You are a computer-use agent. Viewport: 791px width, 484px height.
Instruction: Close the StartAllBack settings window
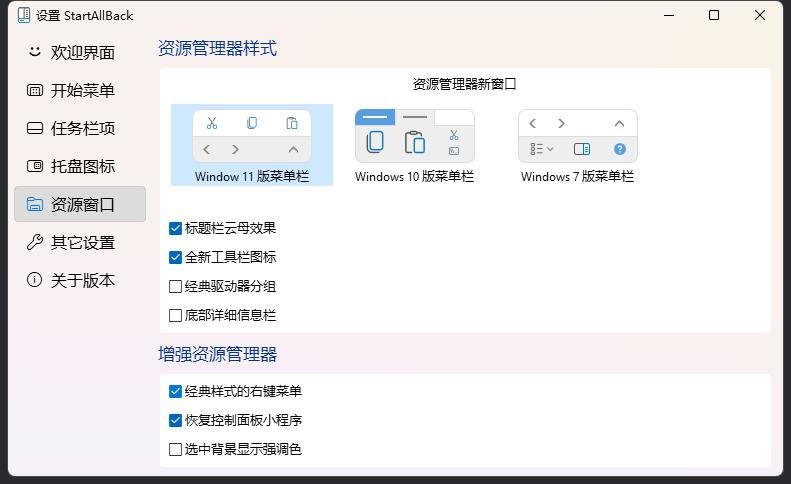pos(760,15)
